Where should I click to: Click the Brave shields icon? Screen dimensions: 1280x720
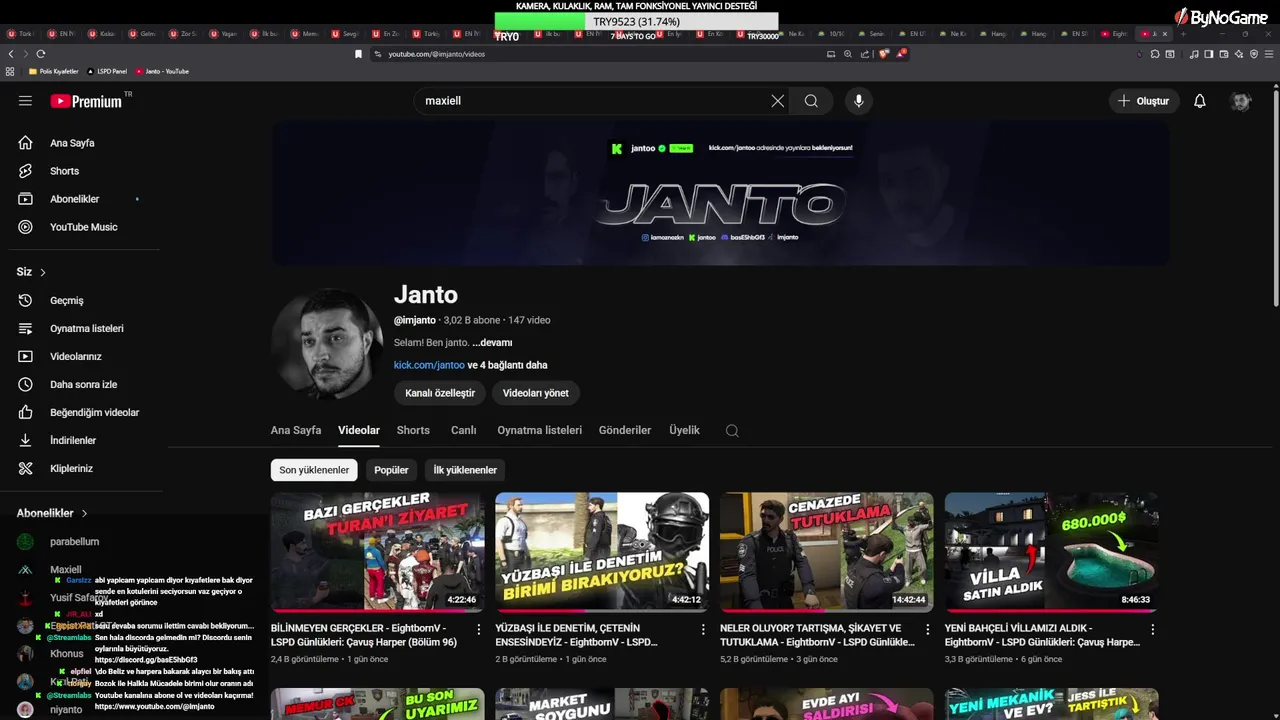click(883, 54)
